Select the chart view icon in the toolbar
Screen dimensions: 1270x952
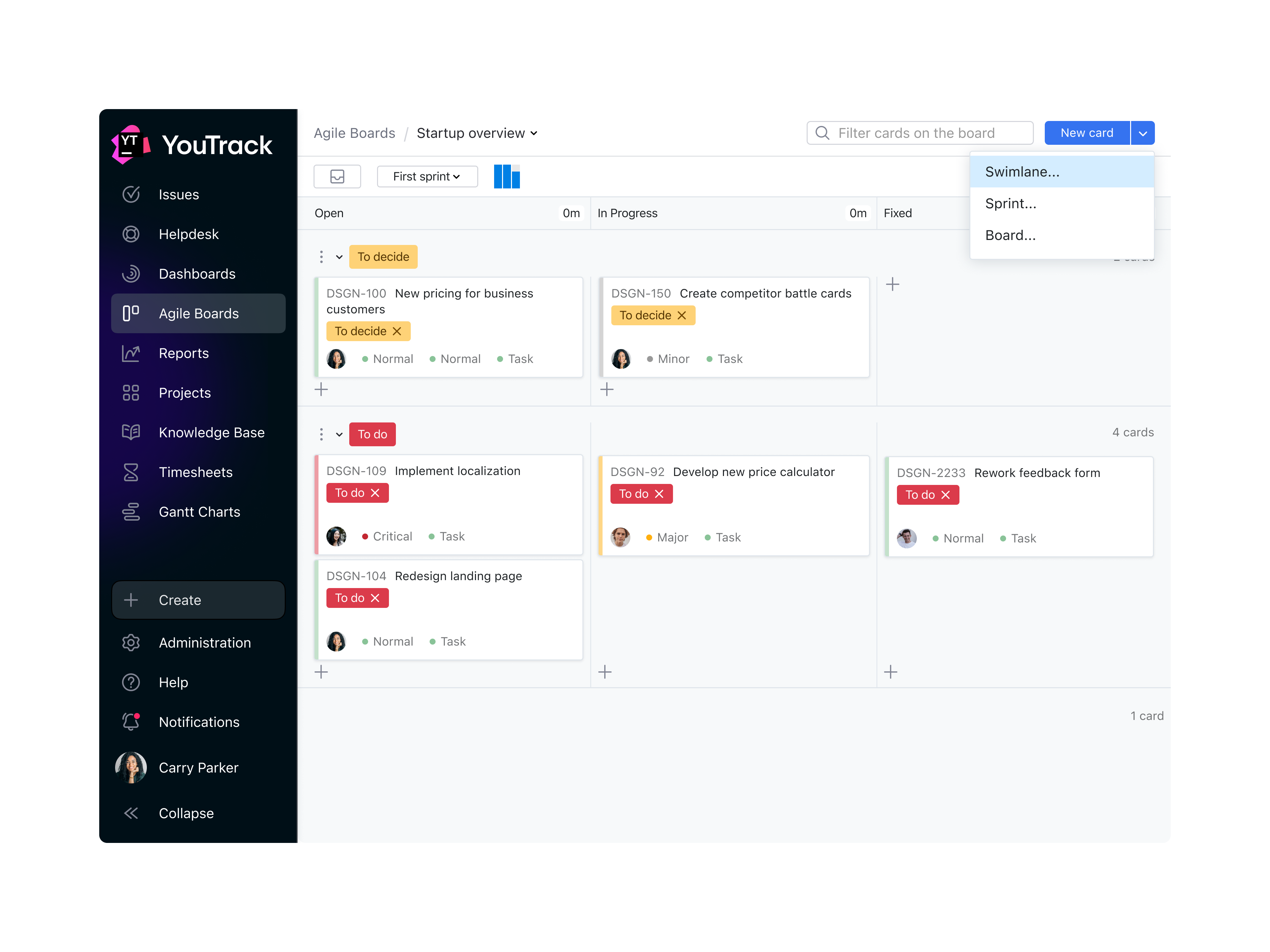(507, 176)
